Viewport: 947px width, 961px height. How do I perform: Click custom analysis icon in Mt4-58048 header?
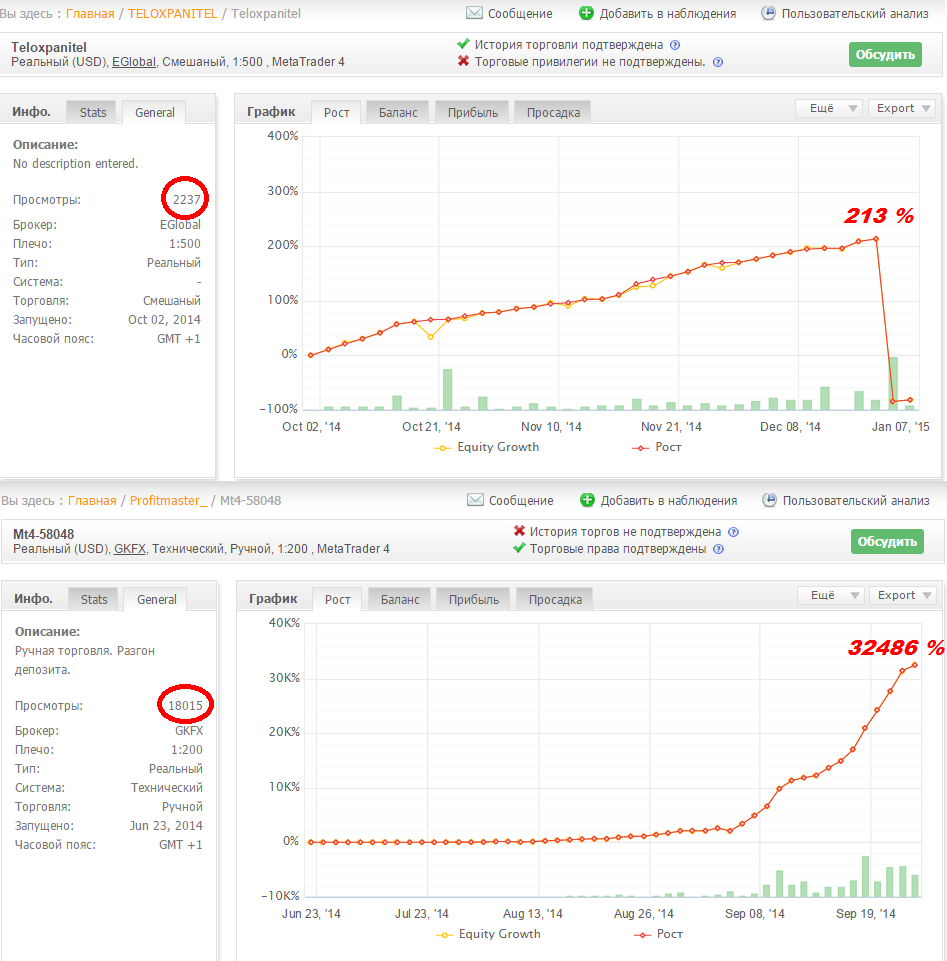[x=769, y=500]
